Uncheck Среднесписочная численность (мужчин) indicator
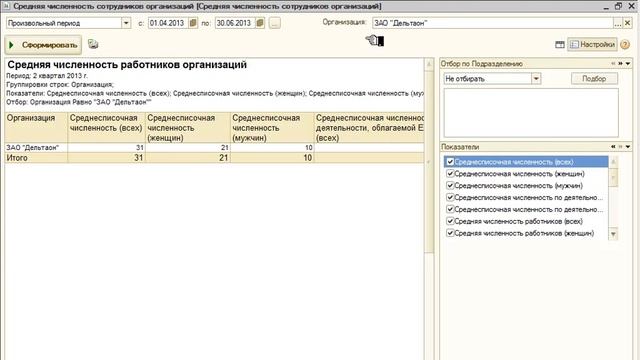Screen dimensions: 640x360 pos(450,185)
